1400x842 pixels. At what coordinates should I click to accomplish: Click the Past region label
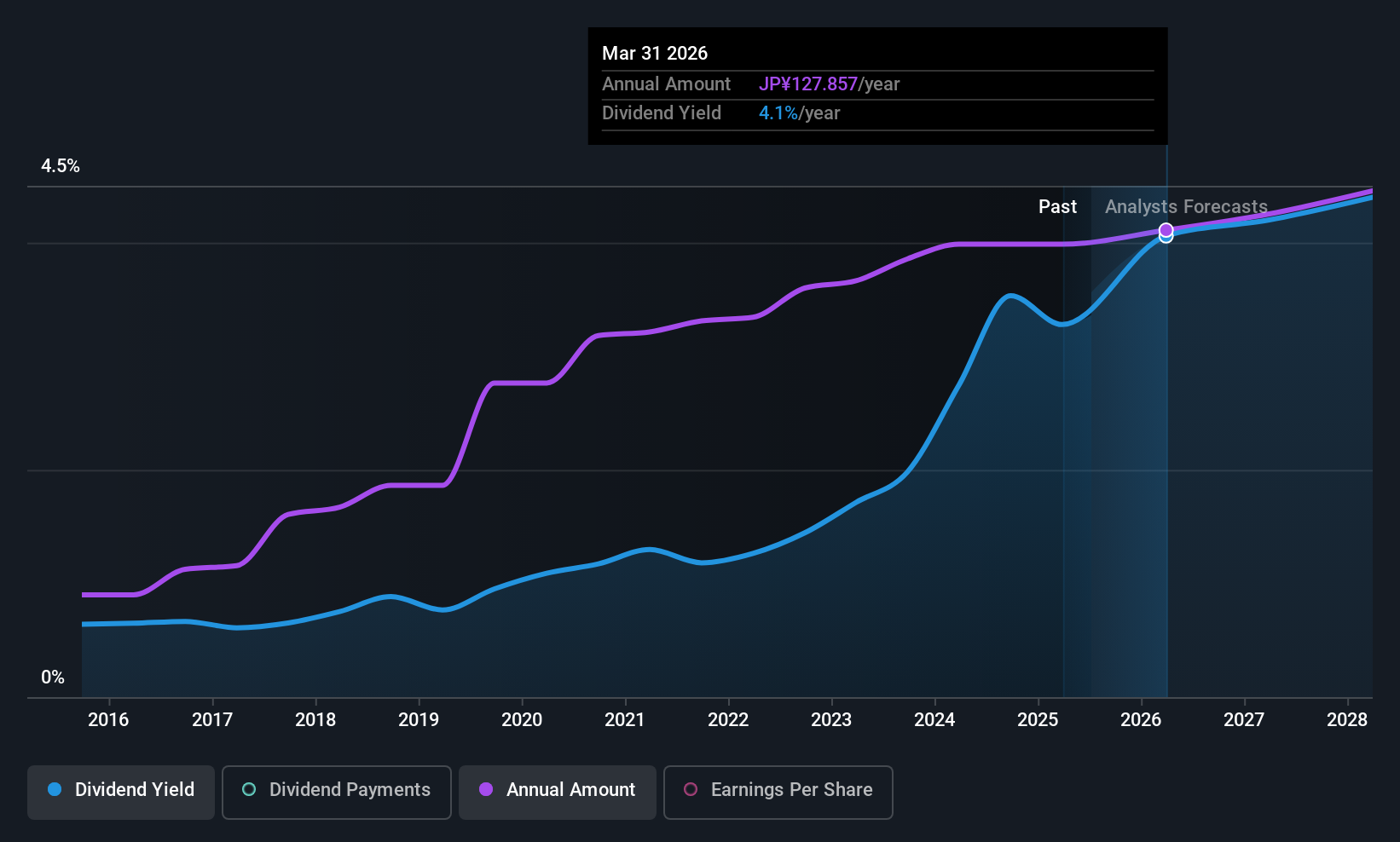pos(1057,207)
